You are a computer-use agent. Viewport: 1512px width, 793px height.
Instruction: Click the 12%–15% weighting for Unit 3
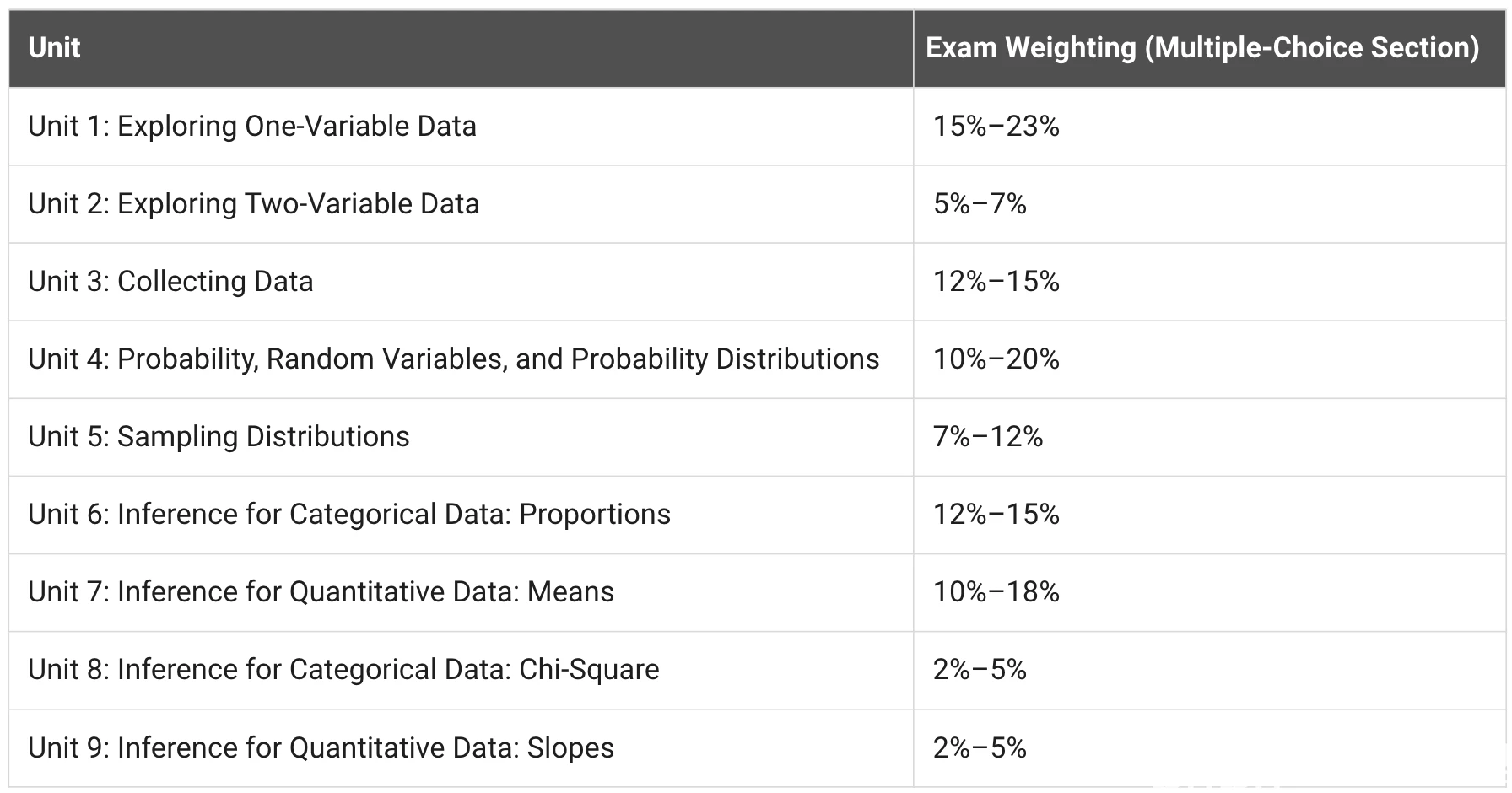coord(996,282)
